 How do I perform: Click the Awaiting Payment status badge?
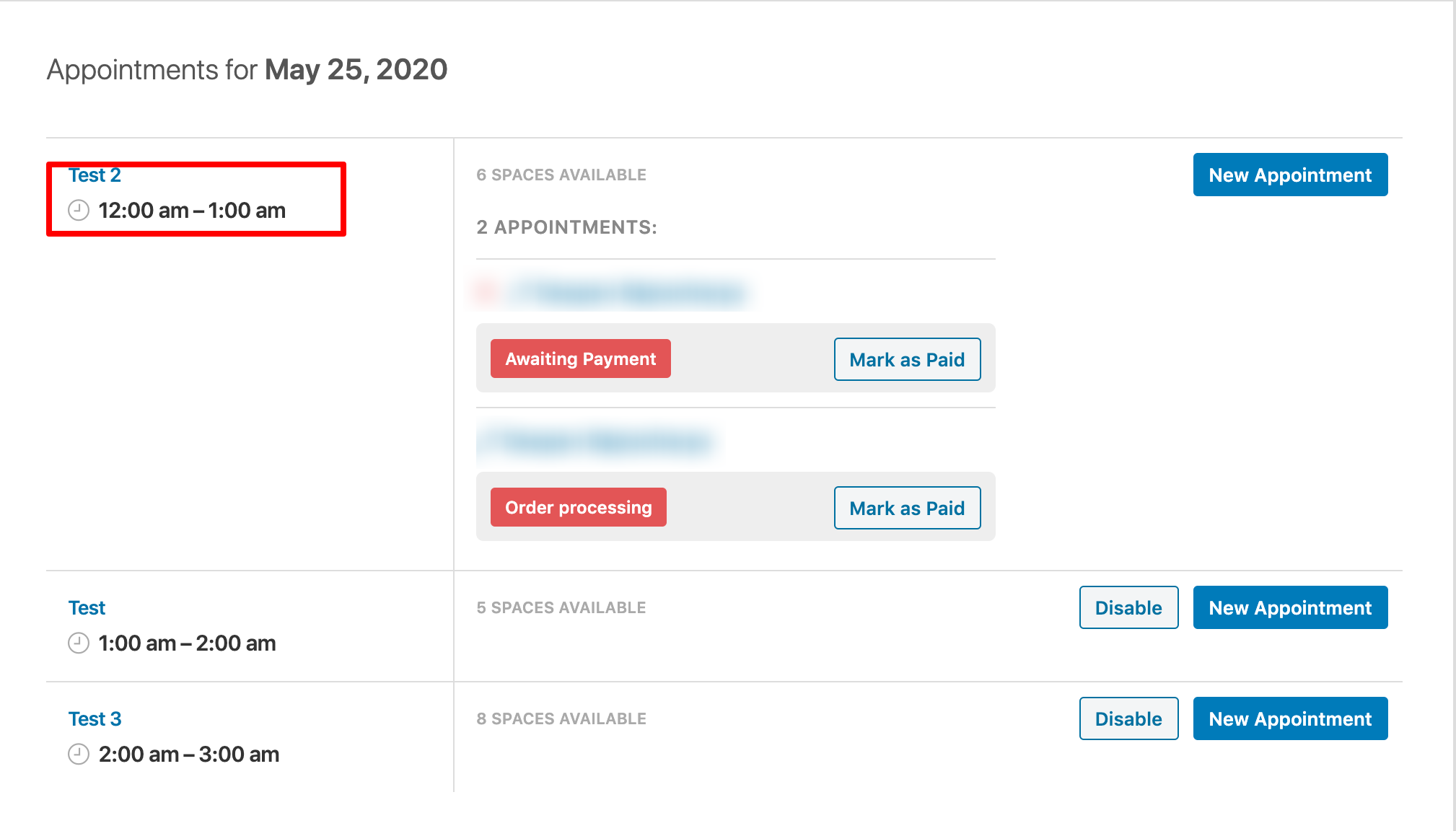(580, 359)
